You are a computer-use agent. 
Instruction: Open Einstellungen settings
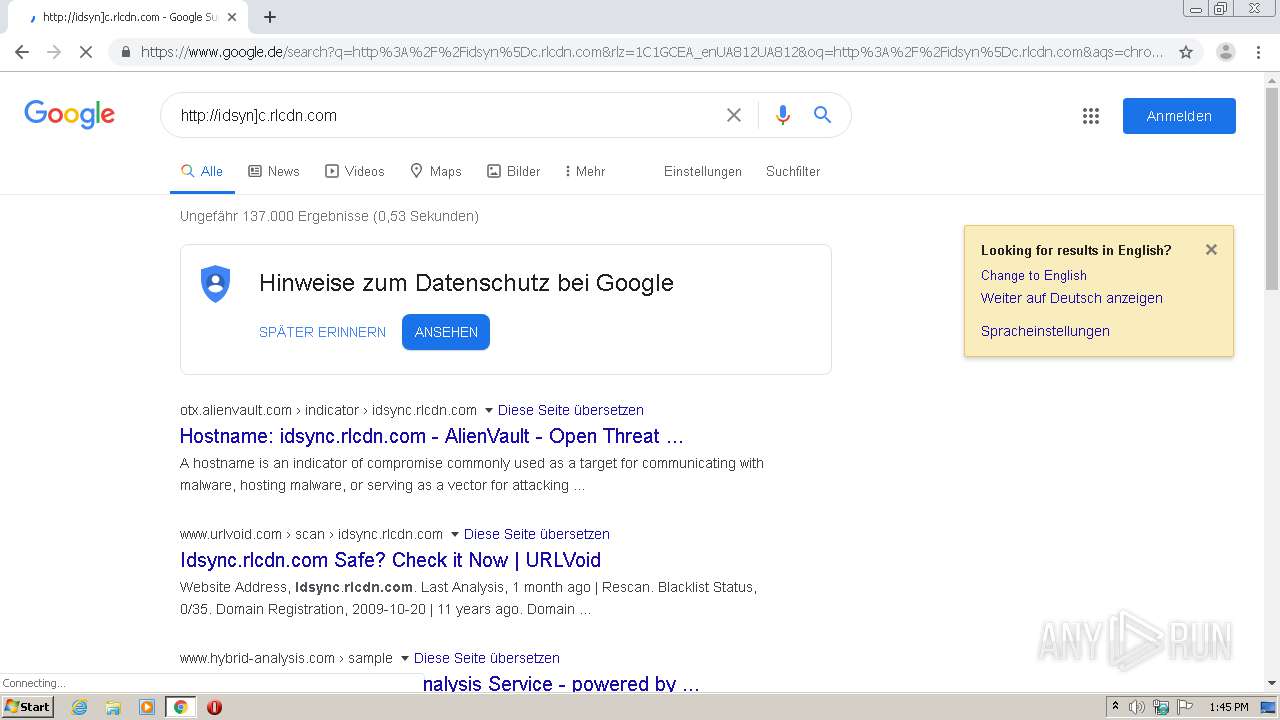click(703, 171)
